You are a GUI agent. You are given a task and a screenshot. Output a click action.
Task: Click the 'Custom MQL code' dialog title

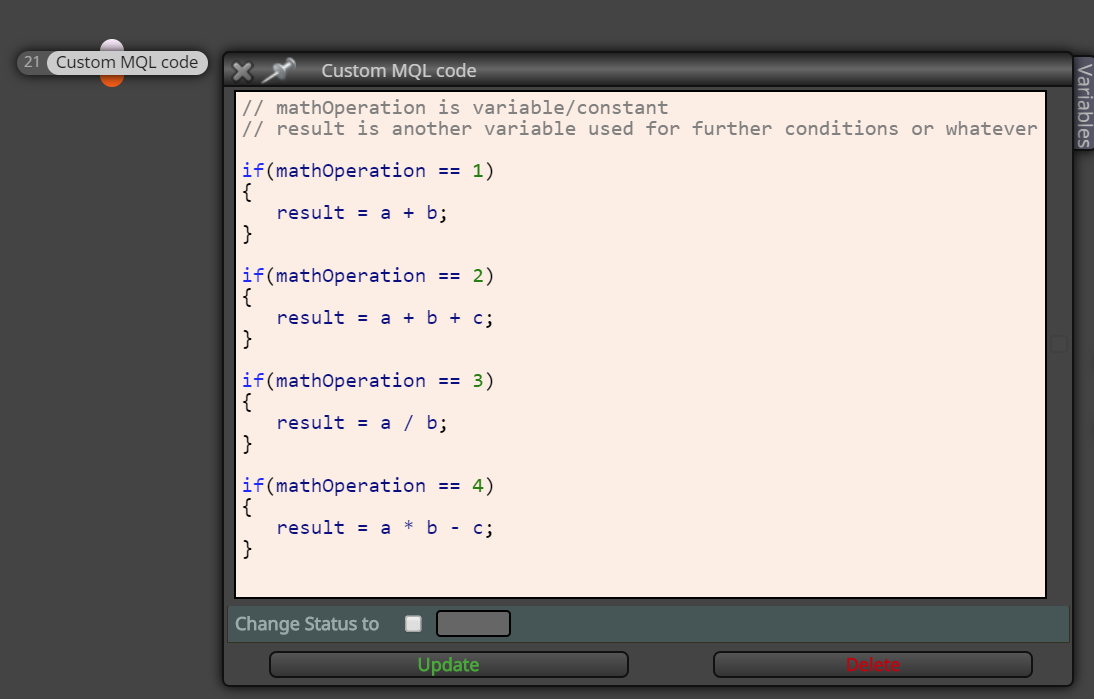[398, 70]
